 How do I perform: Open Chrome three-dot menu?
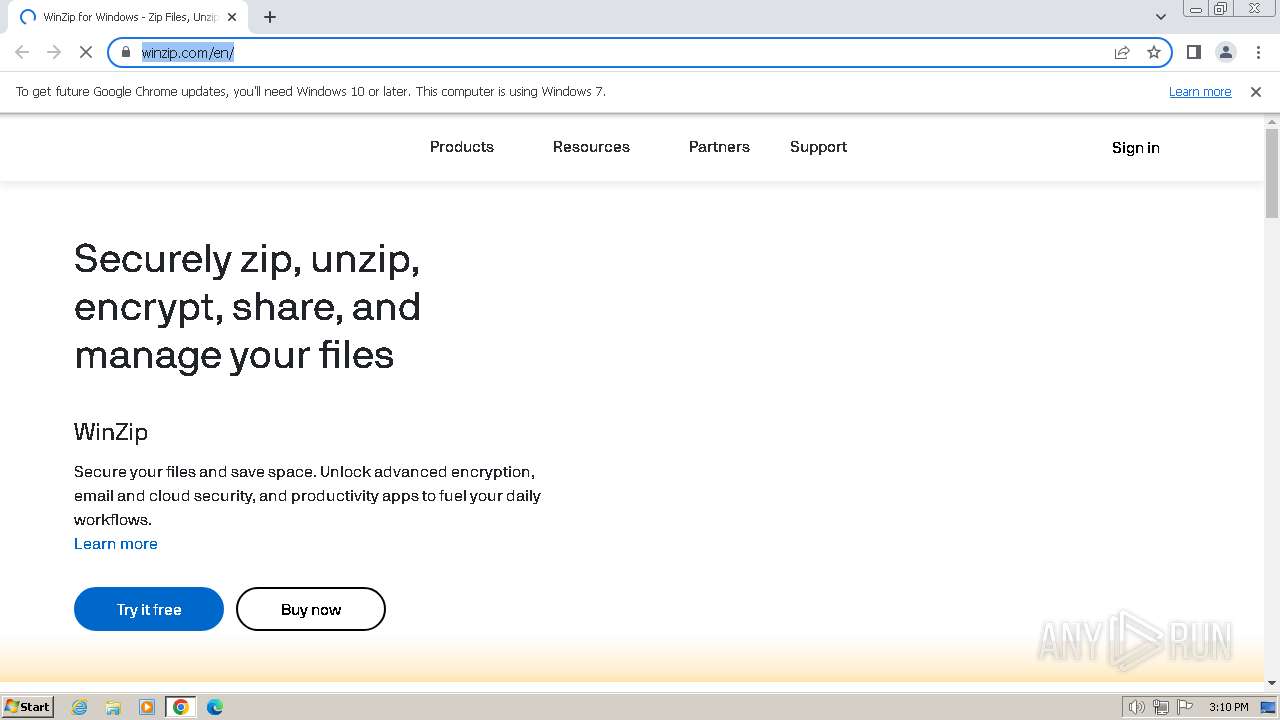pyautogui.click(x=1258, y=52)
